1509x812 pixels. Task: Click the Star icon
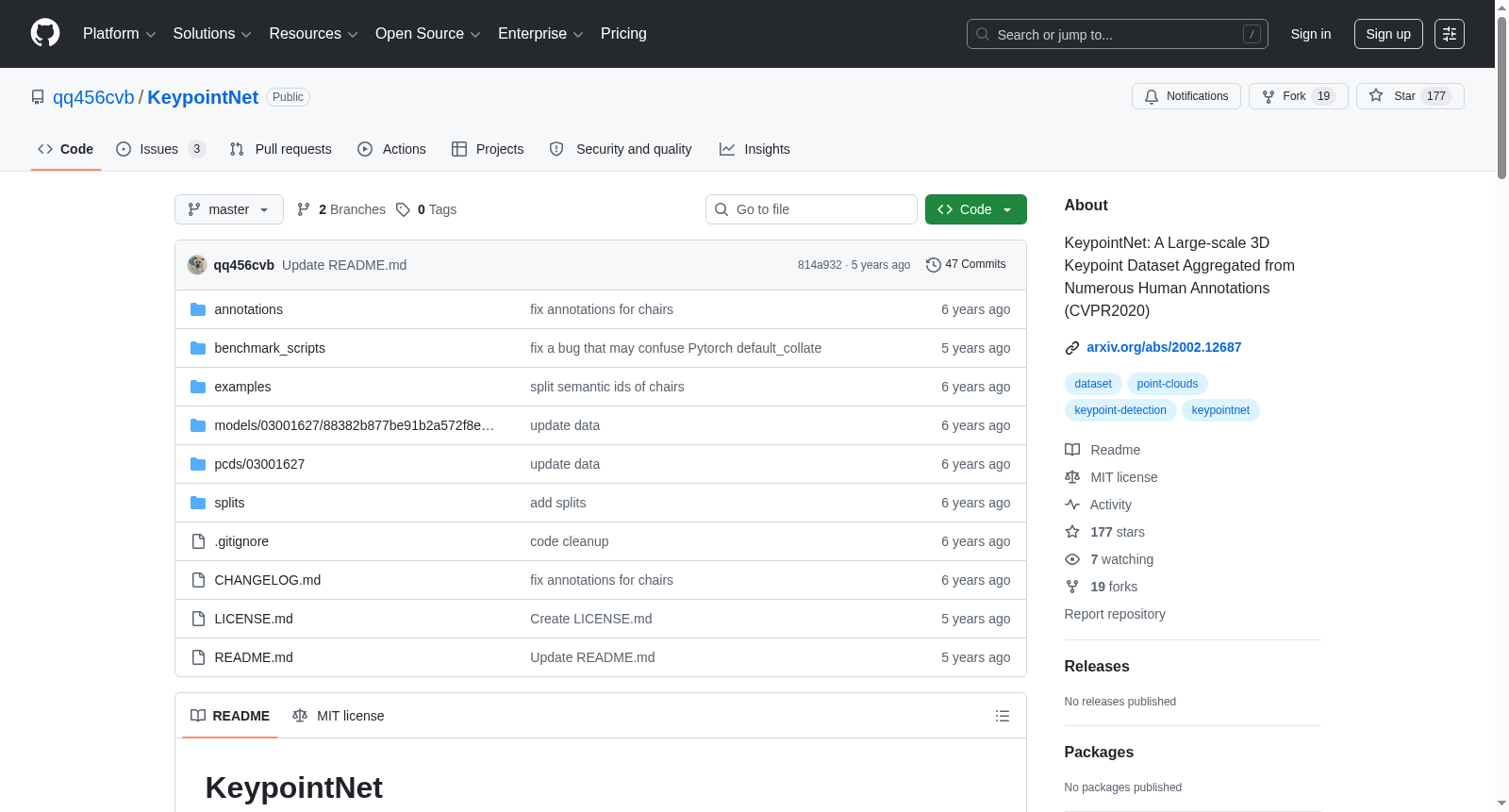tap(1376, 96)
